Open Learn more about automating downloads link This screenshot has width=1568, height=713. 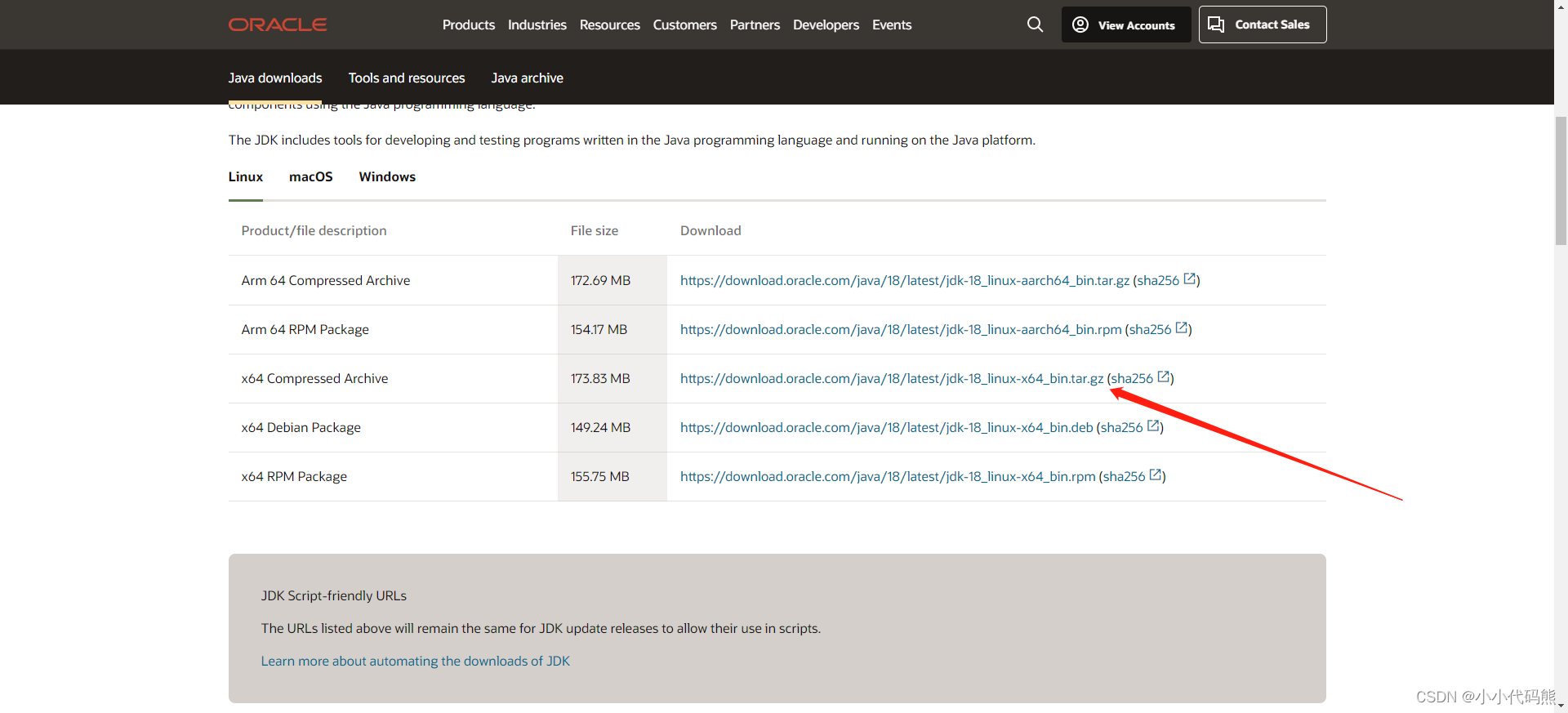point(416,661)
